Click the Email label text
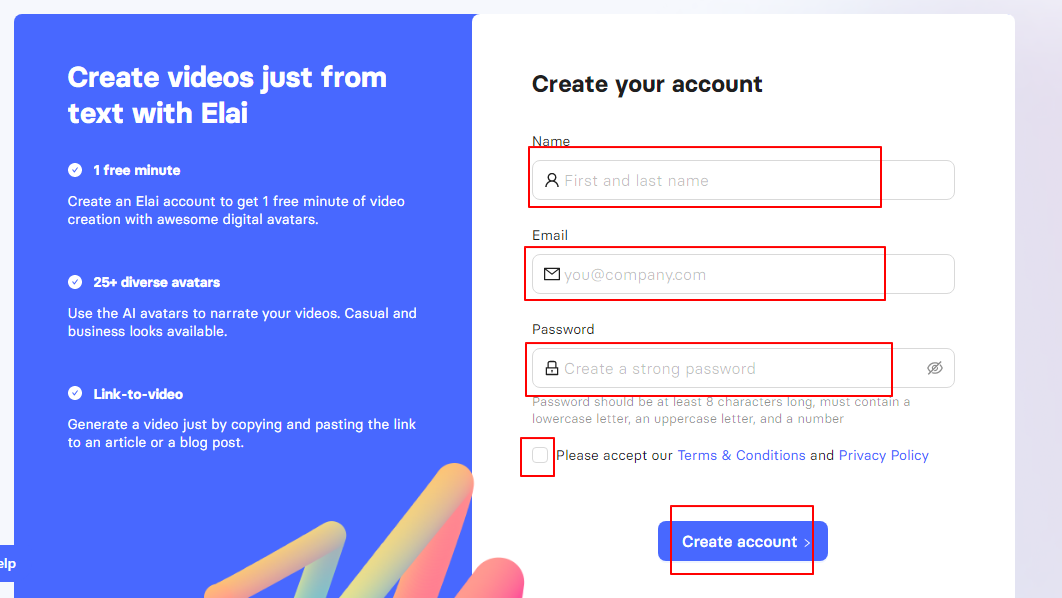The image size is (1062, 598). (549, 235)
